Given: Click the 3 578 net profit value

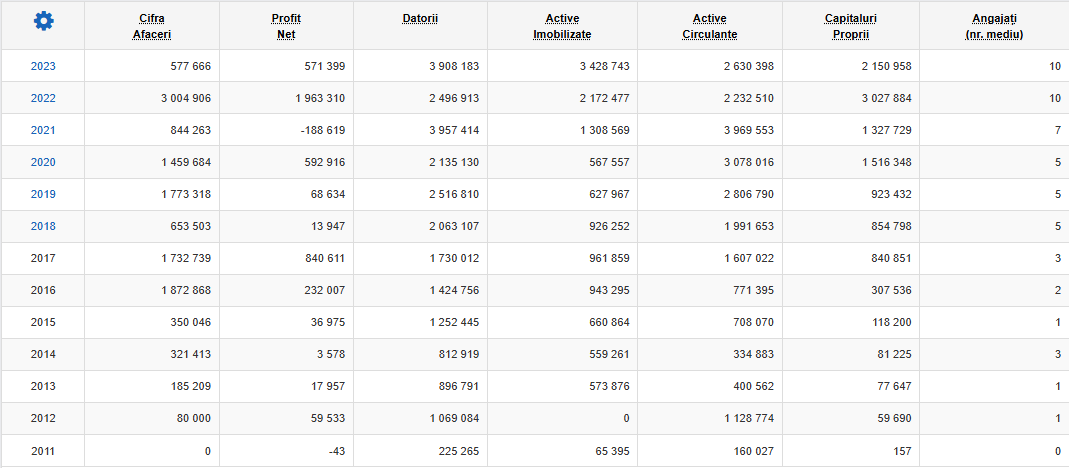Looking at the screenshot, I should click(331, 355).
